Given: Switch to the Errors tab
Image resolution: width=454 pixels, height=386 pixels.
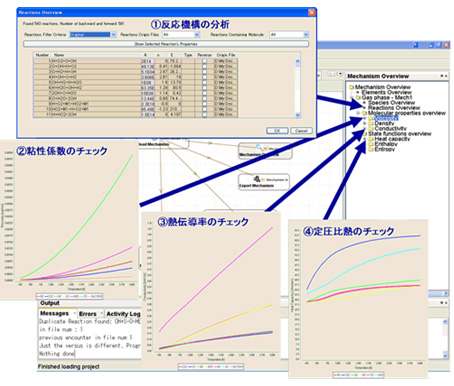Looking at the screenshot, I should 88,314.
